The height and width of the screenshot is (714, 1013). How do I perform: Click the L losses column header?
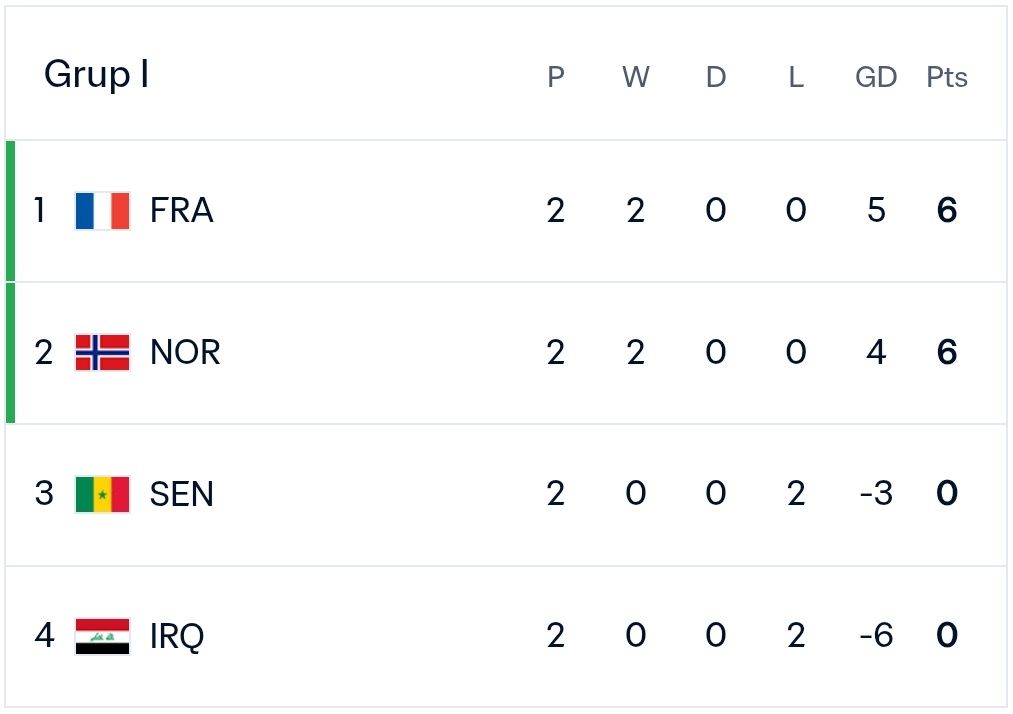(796, 78)
